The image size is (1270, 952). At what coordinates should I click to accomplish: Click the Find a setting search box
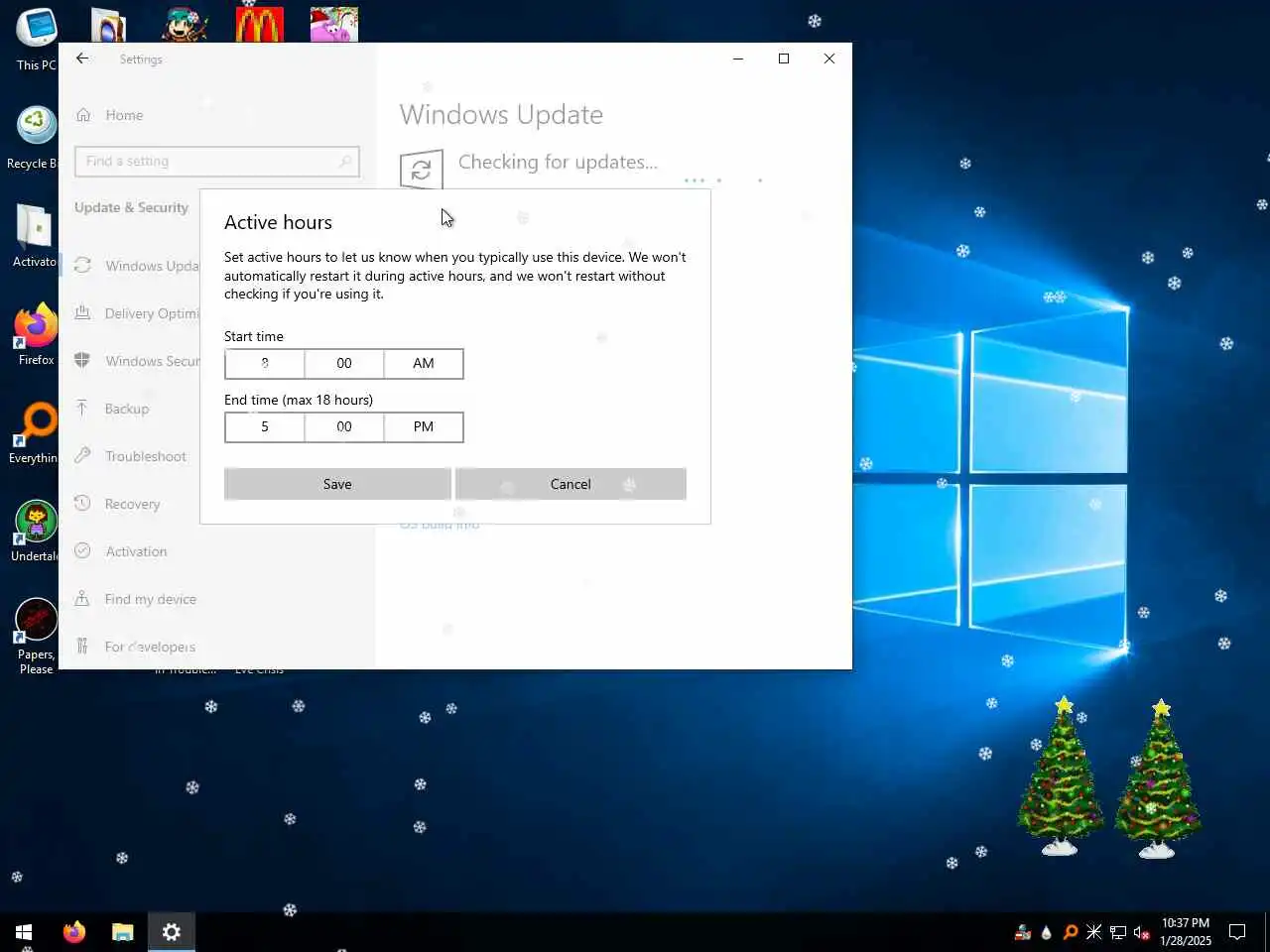coord(216,162)
